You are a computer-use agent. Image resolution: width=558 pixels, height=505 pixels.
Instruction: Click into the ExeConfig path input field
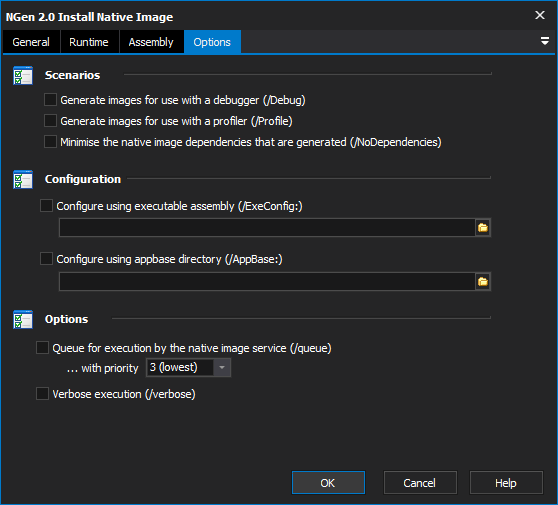[267, 227]
